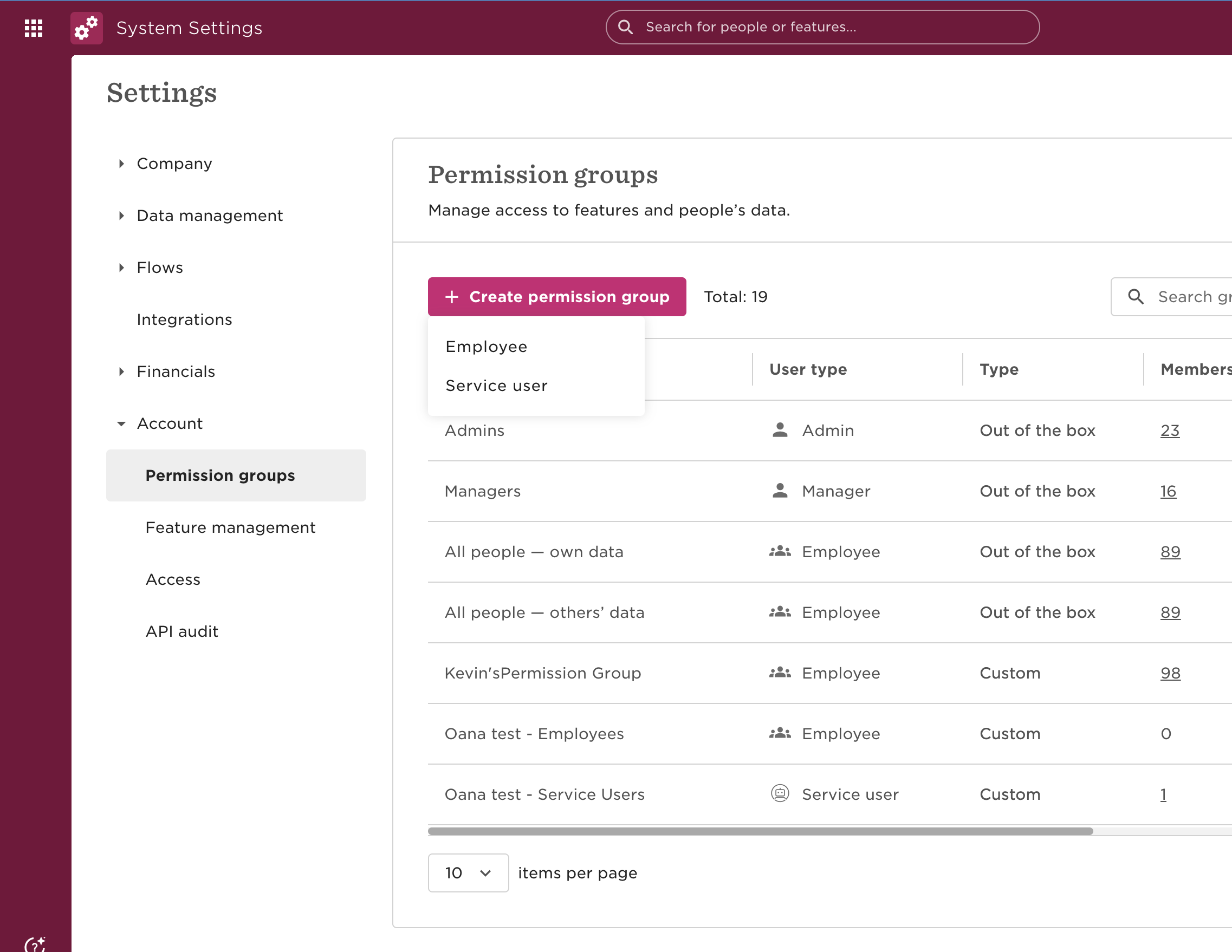Open the app grid launcher icon
Viewport: 1232px width, 952px height.
pos(34,28)
